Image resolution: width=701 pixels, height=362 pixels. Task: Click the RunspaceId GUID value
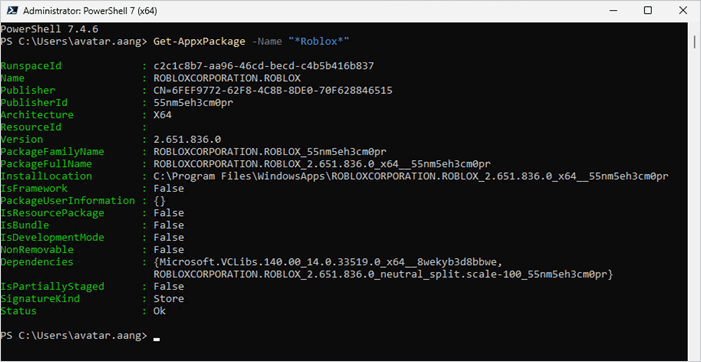[264, 66]
